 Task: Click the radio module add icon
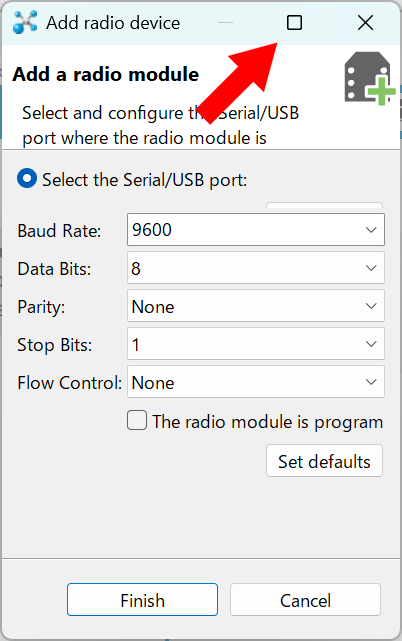(370, 78)
